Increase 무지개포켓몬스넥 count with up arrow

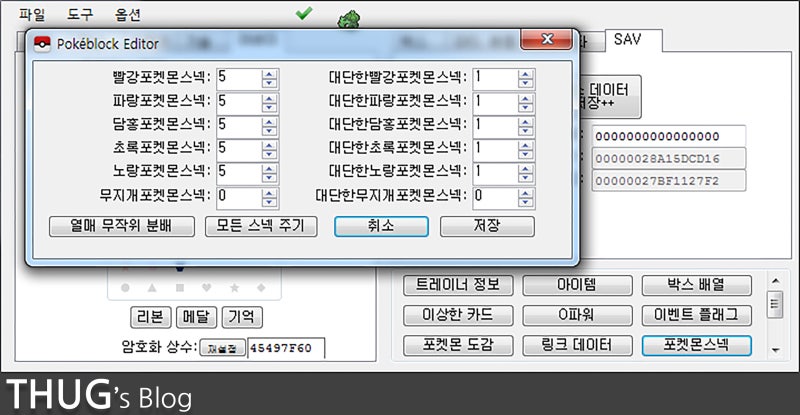tap(269, 193)
